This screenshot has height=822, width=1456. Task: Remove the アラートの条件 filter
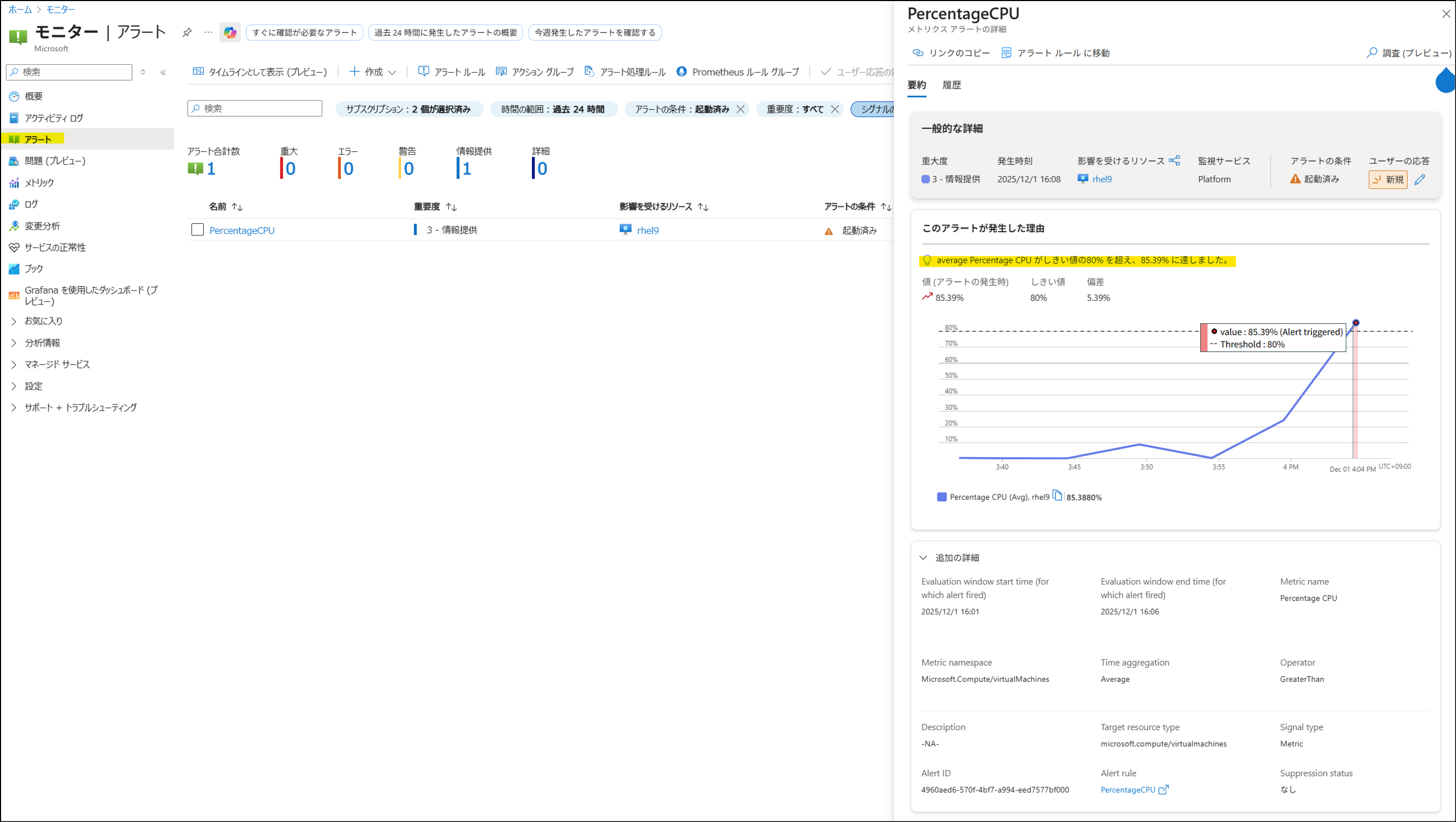click(x=741, y=109)
